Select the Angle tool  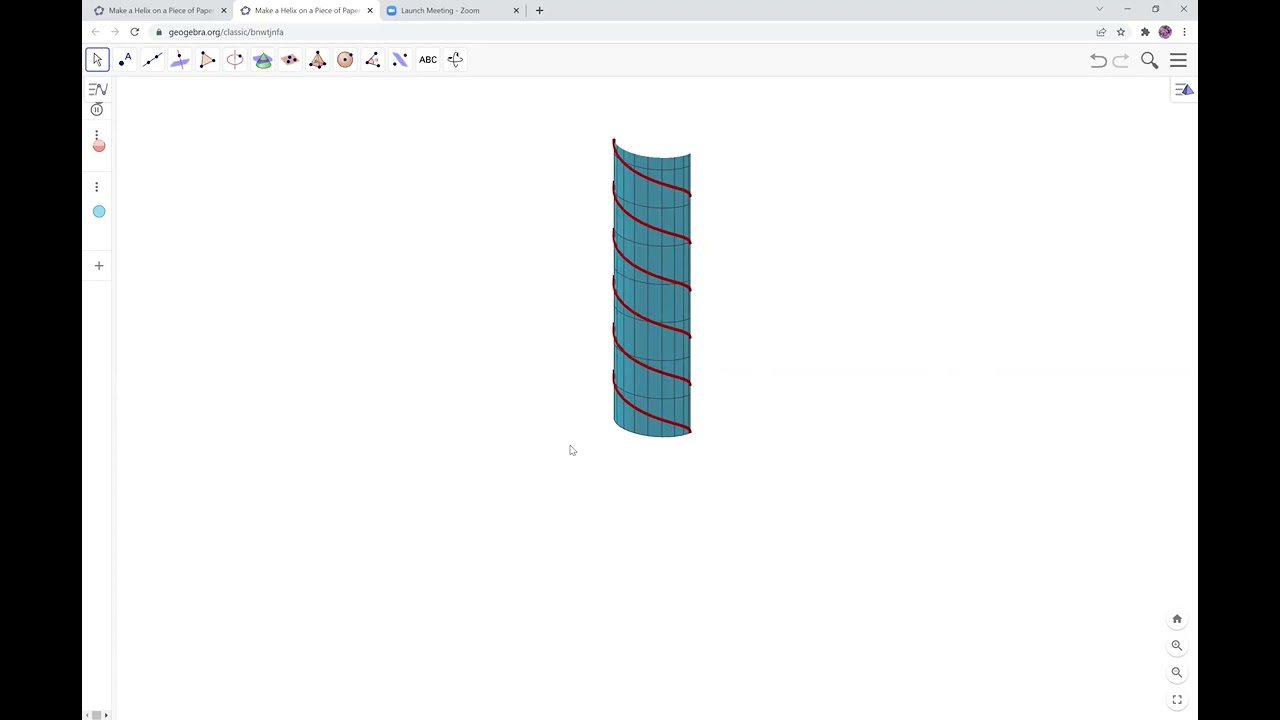click(x=372, y=60)
